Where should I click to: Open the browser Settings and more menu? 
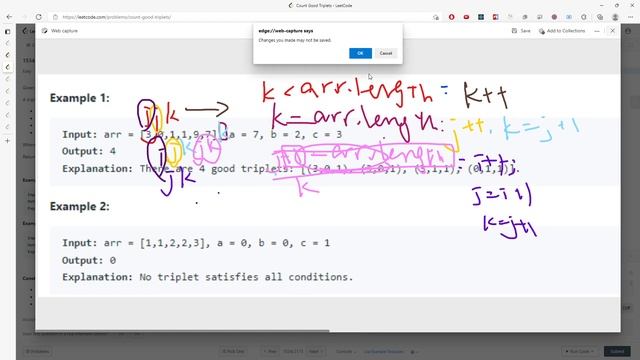630,17
